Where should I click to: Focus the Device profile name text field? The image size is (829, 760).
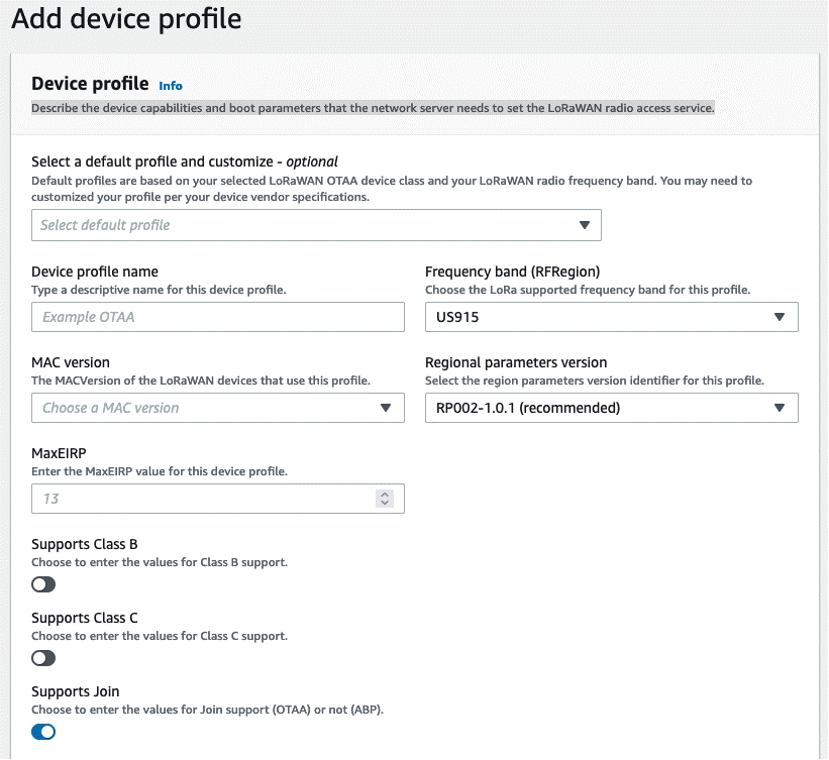[218, 317]
